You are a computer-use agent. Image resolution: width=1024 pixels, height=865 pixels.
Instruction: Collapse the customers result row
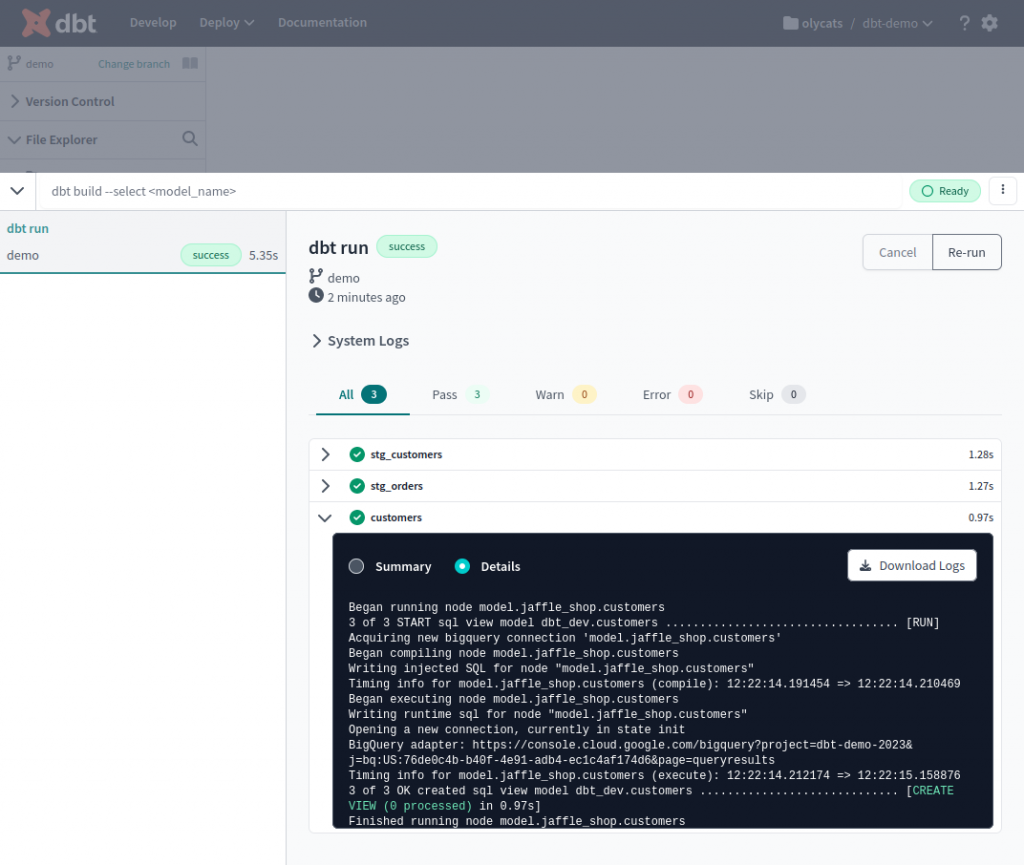click(325, 518)
